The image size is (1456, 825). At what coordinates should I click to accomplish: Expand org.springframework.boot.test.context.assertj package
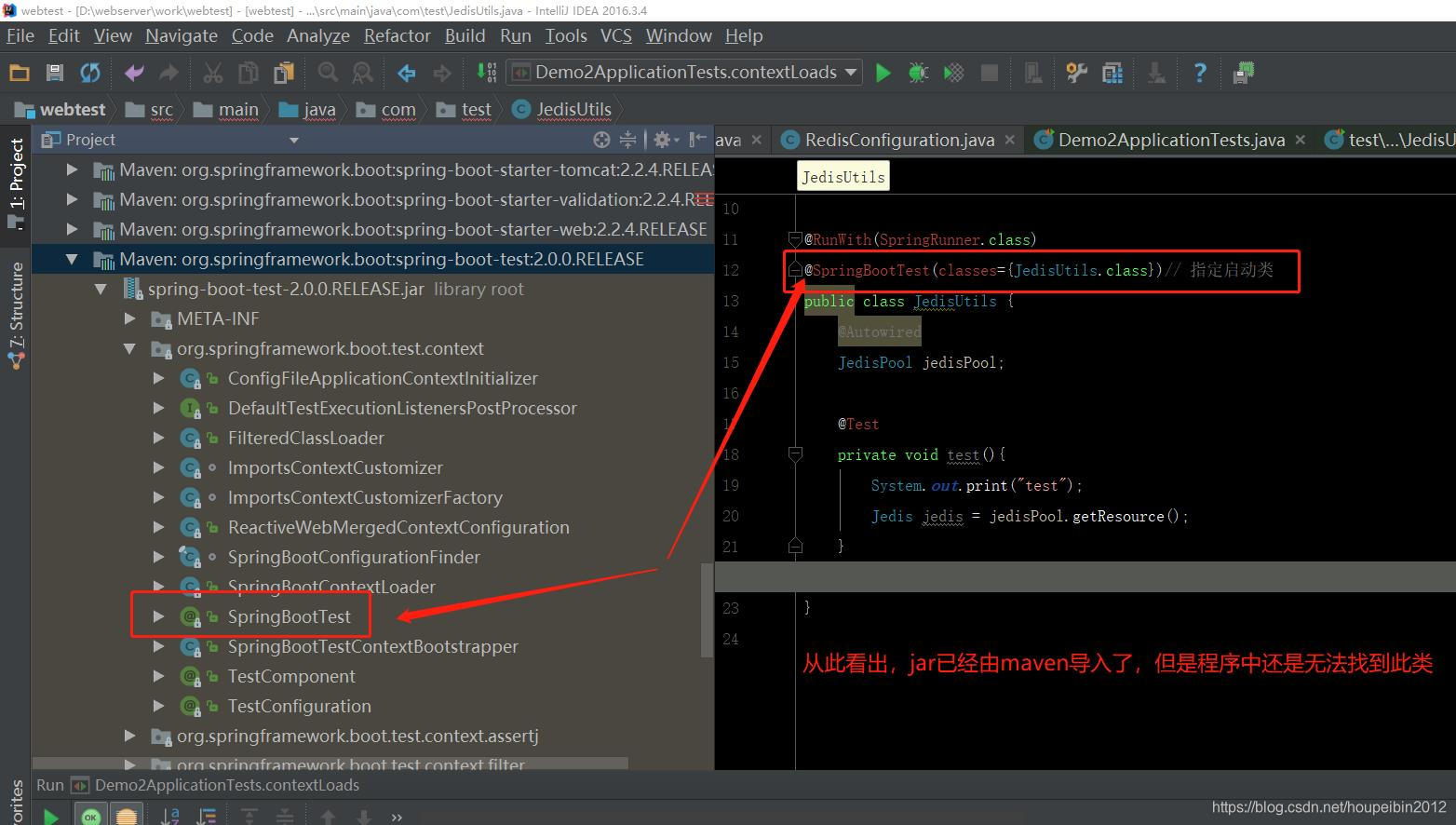point(129,736)
